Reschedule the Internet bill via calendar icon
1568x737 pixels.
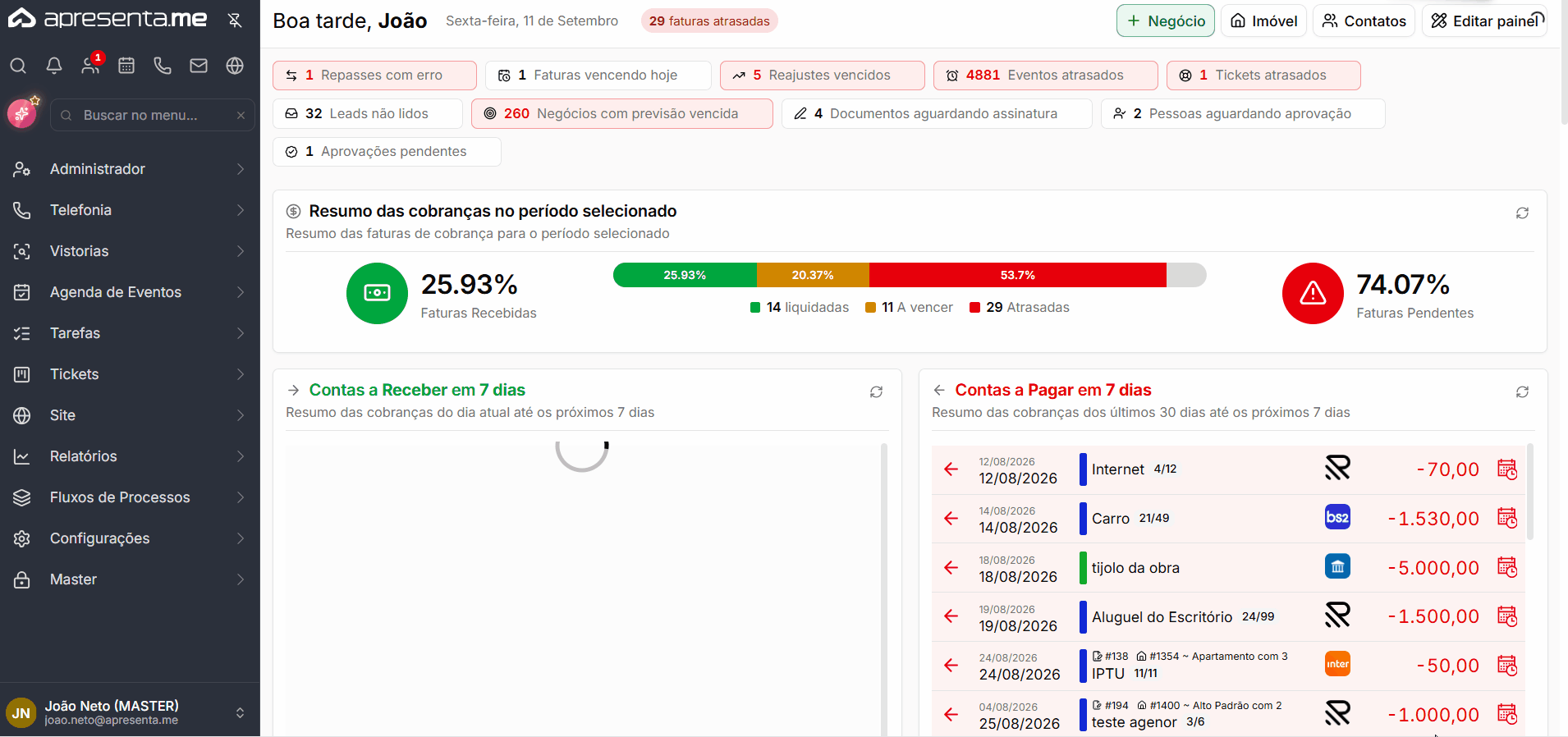pos(1507,469)
